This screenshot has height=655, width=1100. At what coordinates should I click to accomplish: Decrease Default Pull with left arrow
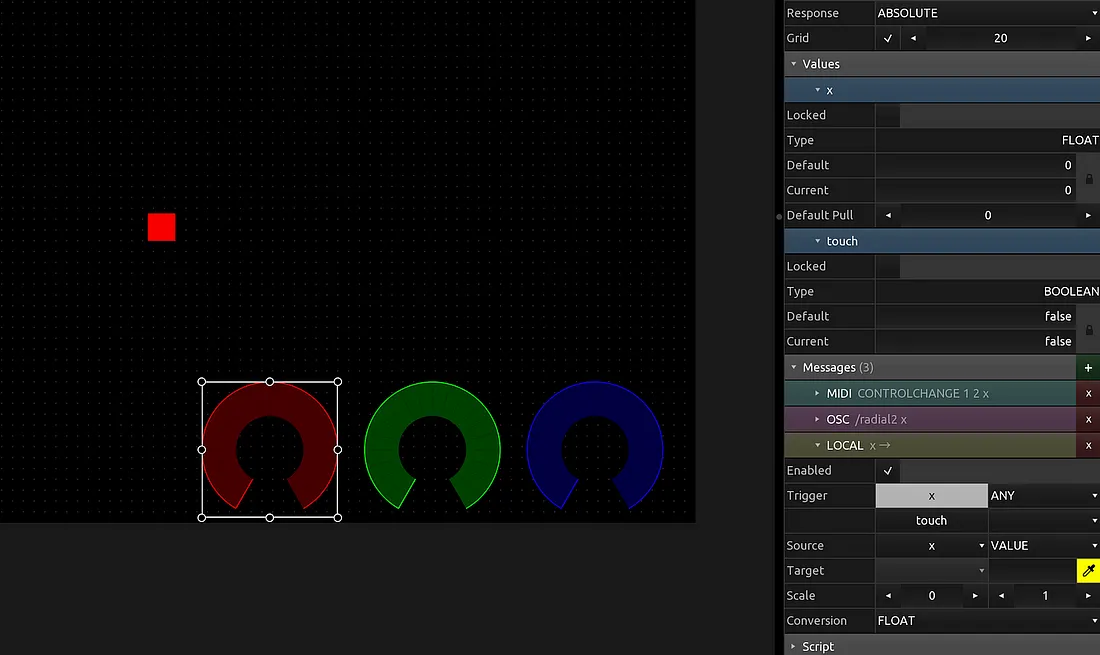pyautogui.click(x=888, y=215)
